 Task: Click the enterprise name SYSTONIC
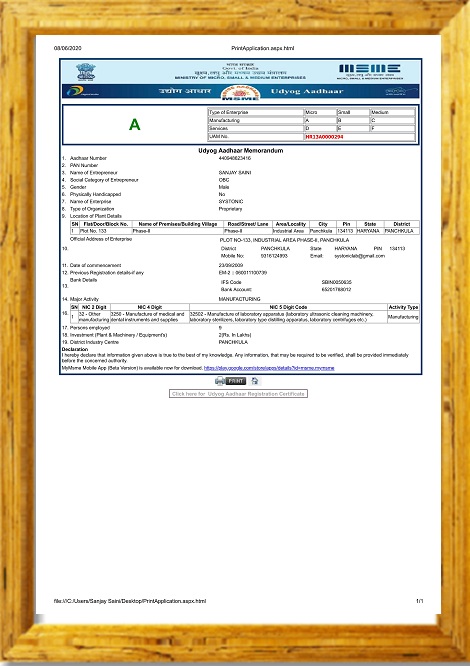tap(231, 201)
